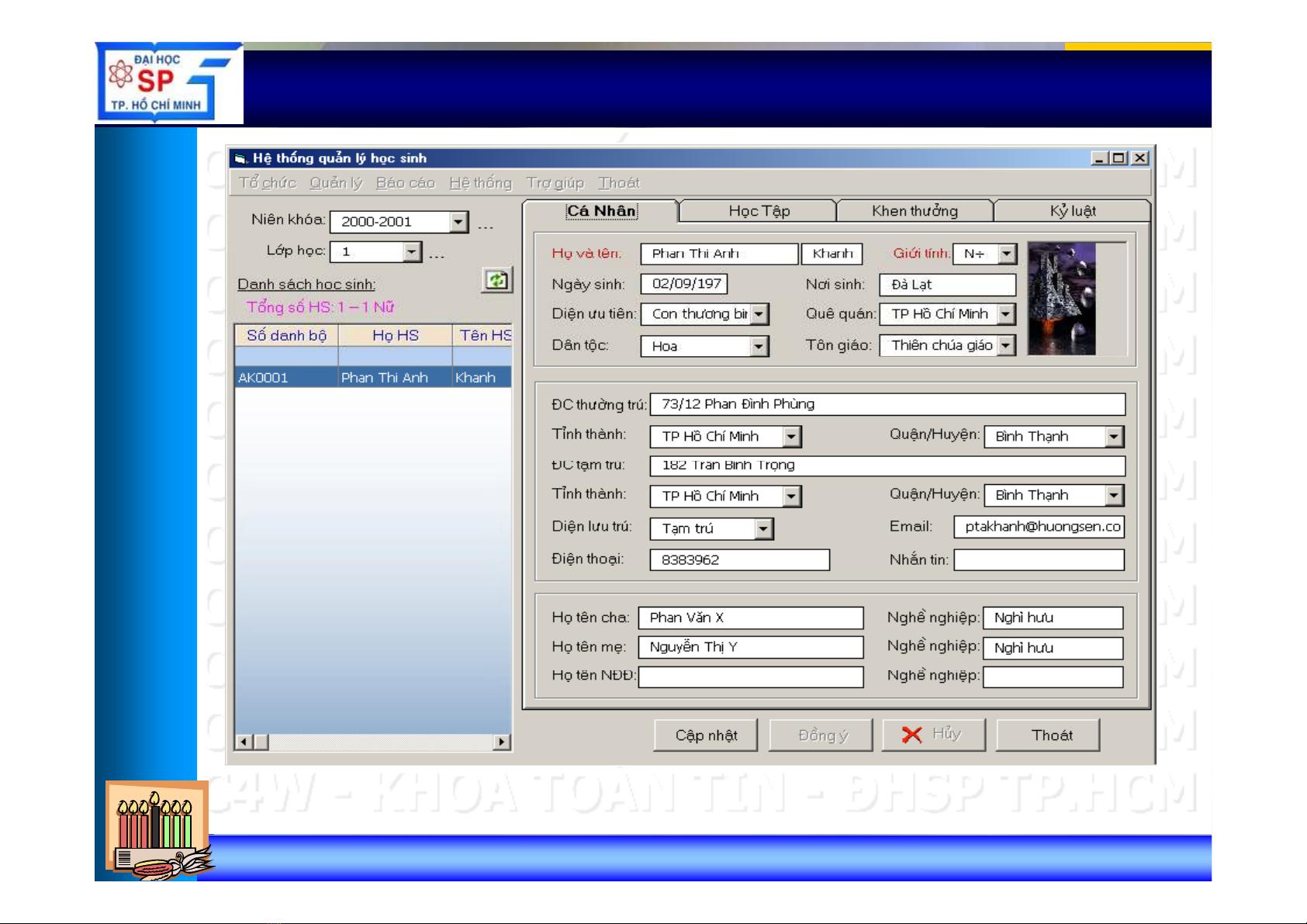Expand the Tôn giáo dropdown
The width and height of the screenshot is (1307, 924).
click(1006, 345)
